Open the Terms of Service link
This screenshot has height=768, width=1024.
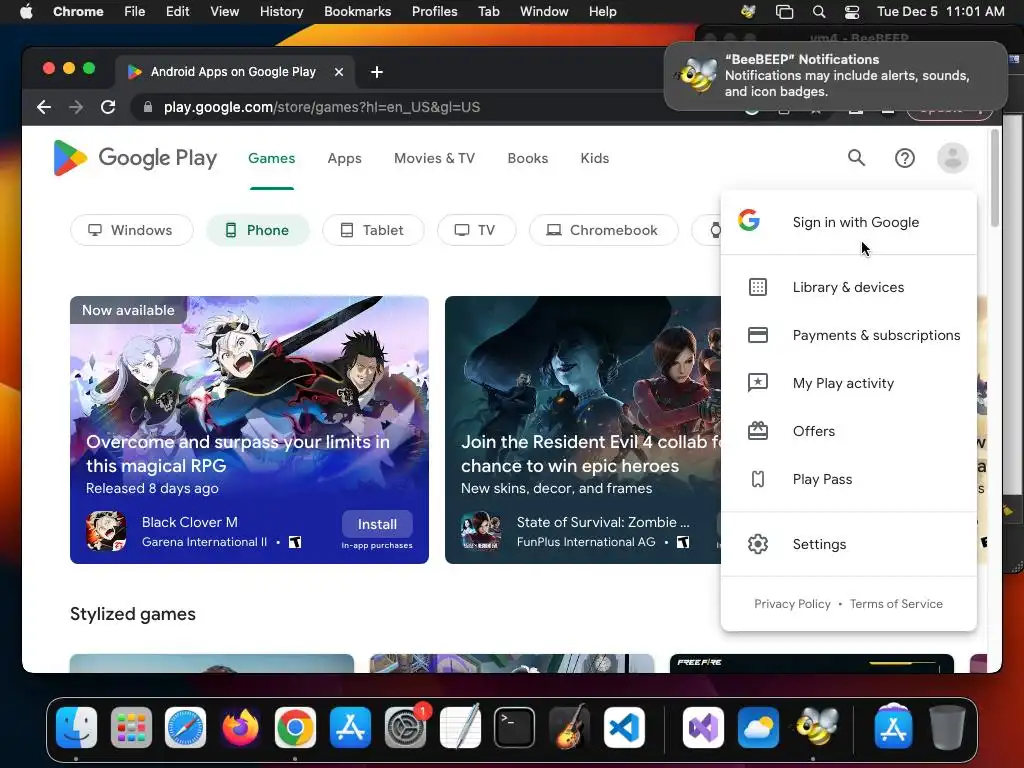coord(896,604)
